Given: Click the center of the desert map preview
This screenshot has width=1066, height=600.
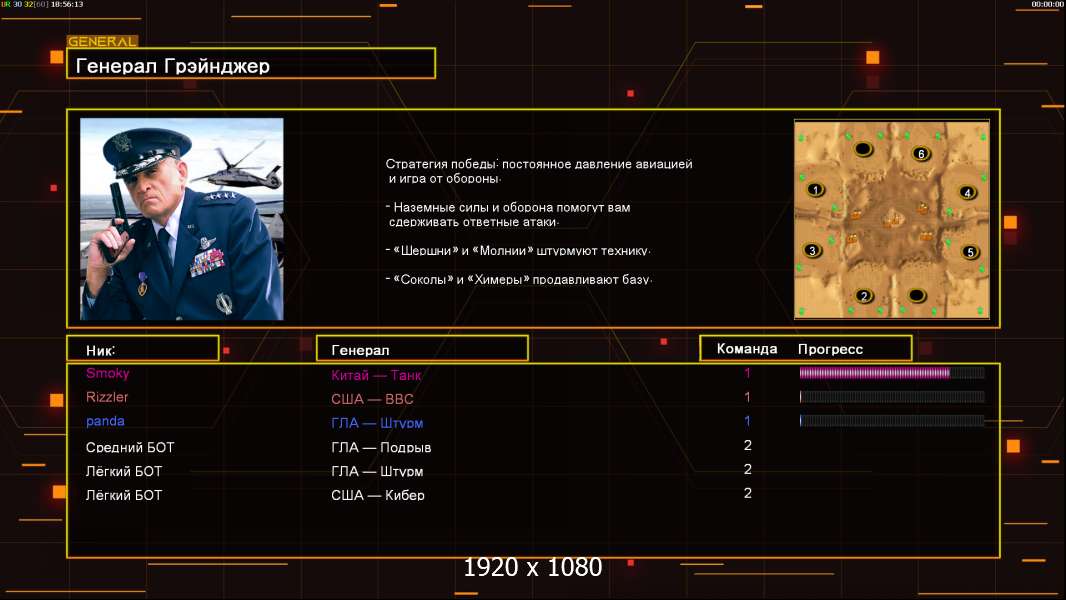Looking at the screenshot, I should tap(892, 219).
